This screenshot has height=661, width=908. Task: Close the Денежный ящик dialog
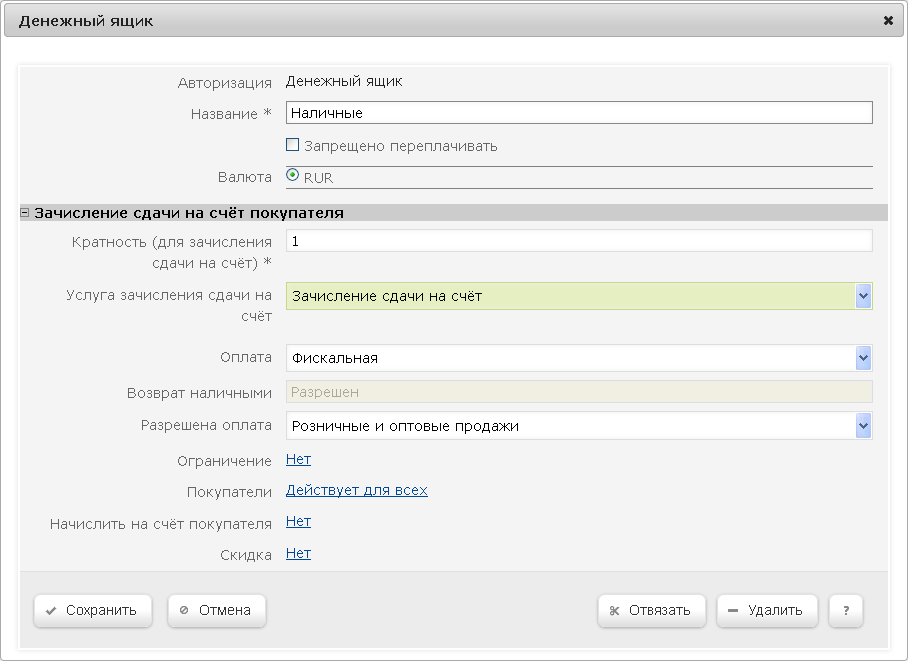pyautogui.click(x=888, y=20)
